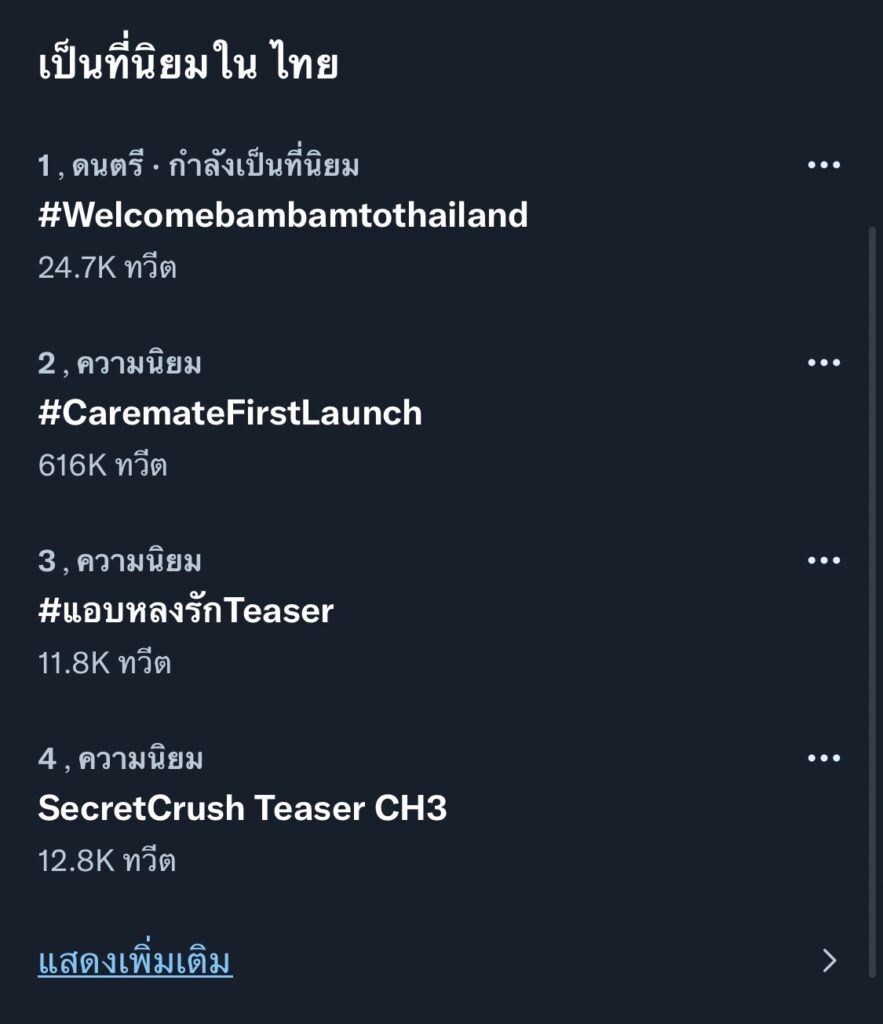The height and width of the screenshot is (1024, 883).
Task: Open more options for #แอบหลงรักTeaser trend
Action: click(x=823, y=560)
